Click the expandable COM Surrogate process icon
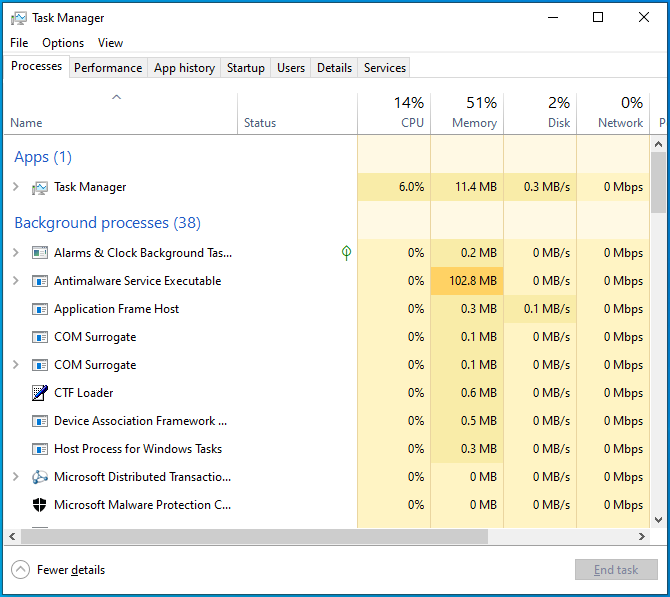The image size is (670, 597). click(40, 365)
